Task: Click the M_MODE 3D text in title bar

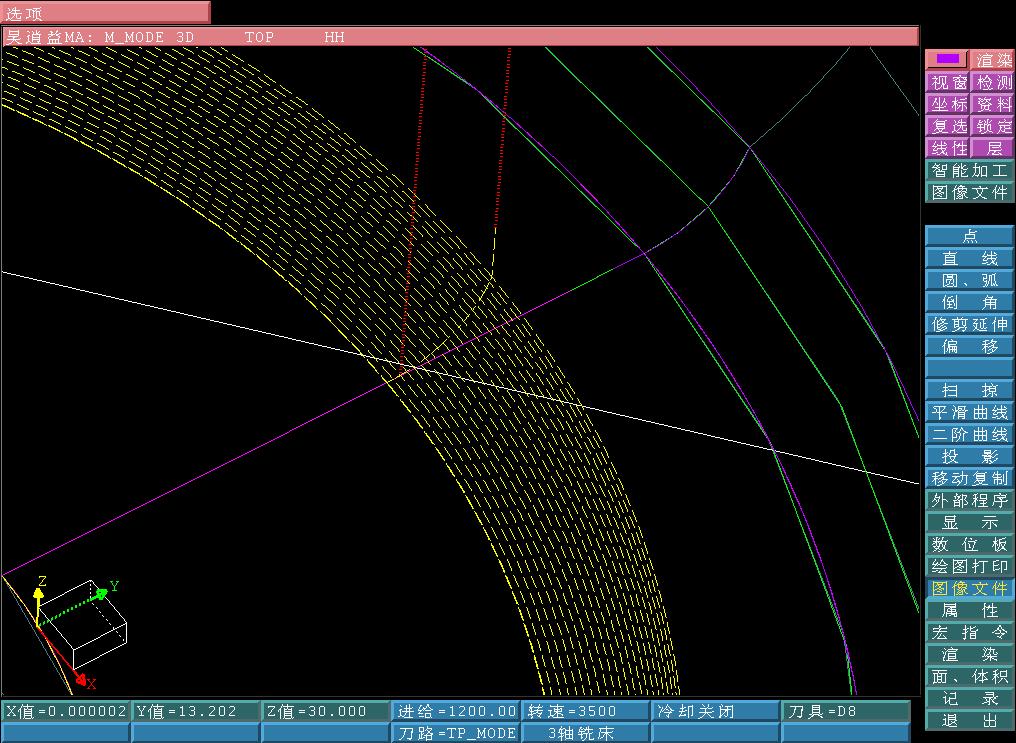Action: coord(149,38)
